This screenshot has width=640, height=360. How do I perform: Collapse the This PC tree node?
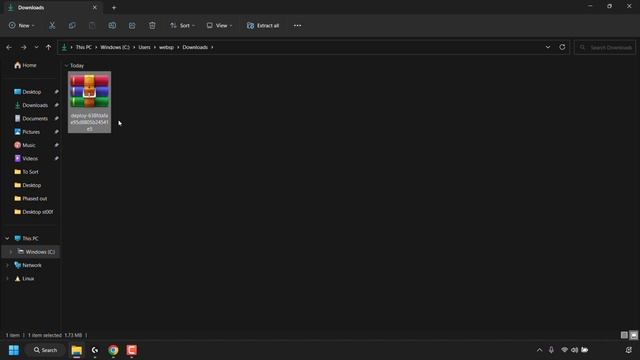click(x=7, y=238)
